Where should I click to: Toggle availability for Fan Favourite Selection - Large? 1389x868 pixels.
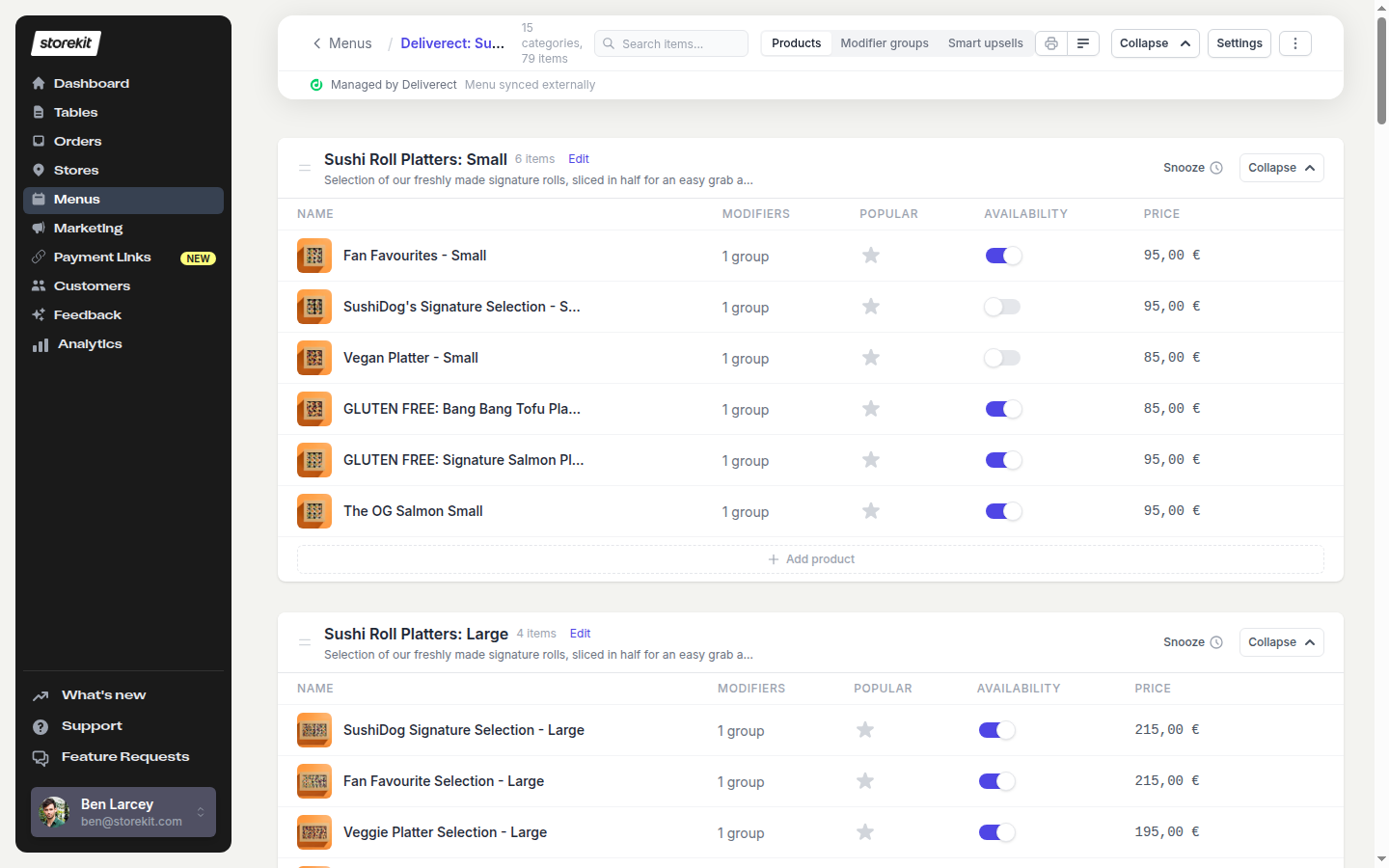996,781
